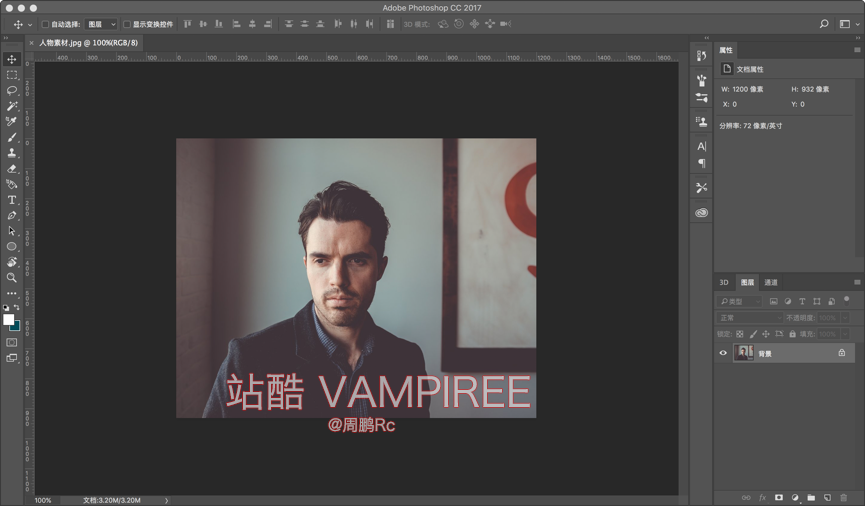Image resolution: width=865 pixels, height=506 pixels.
Task: Select the Ellipse shape tool
Action: click(x=12, y=247)
